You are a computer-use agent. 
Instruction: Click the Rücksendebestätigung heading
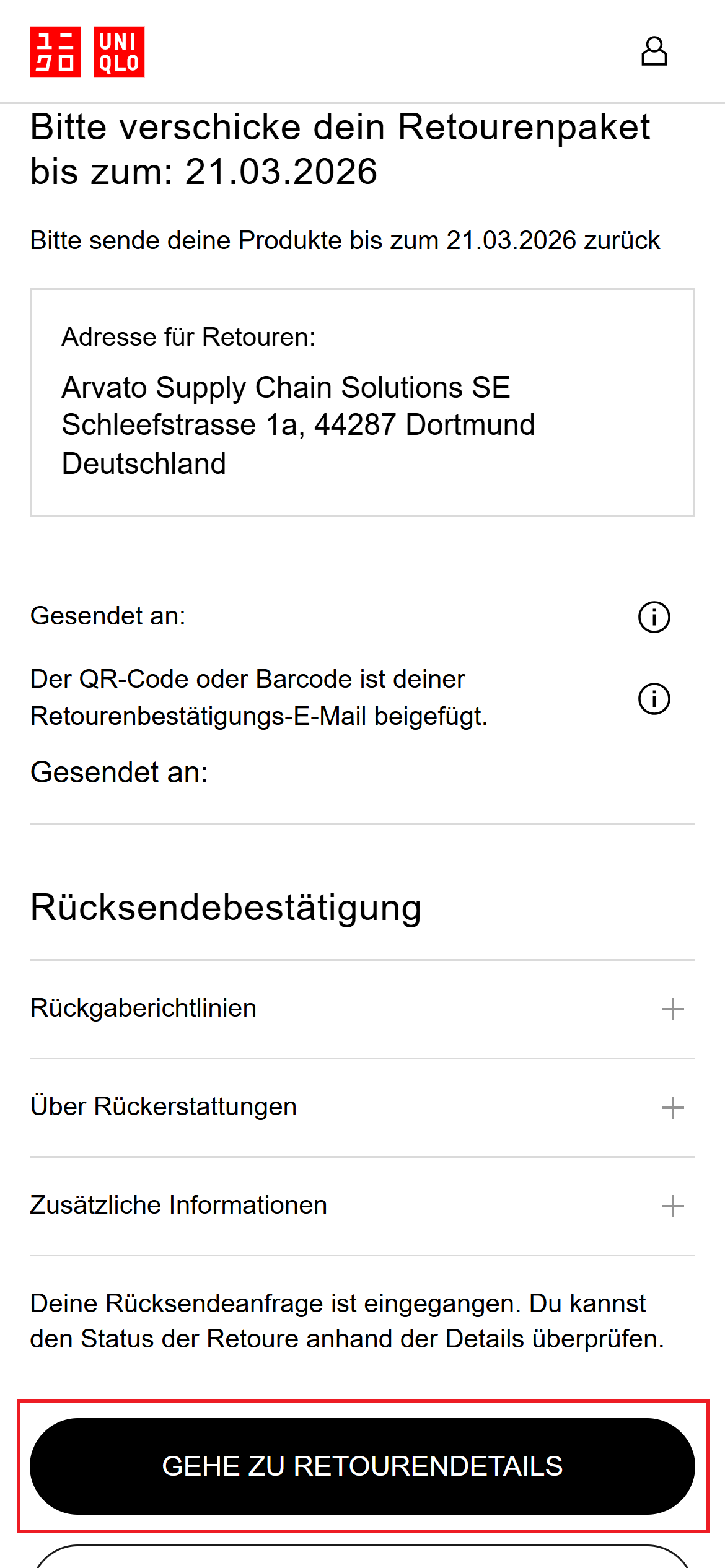point(226,908)
